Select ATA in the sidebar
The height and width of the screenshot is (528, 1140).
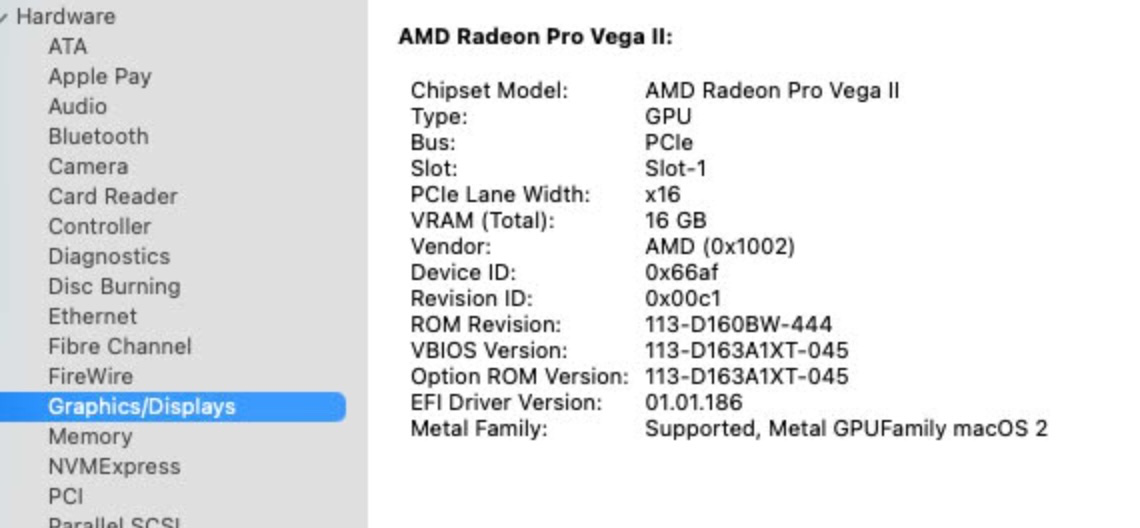[67, 47]
